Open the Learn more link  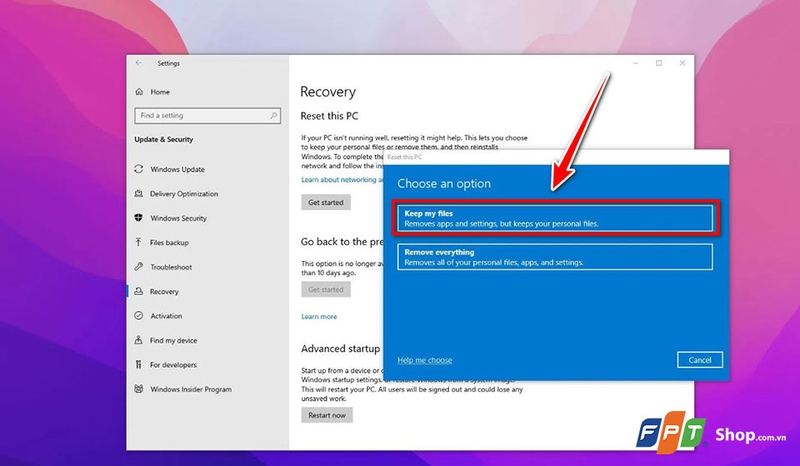point(319,316)
